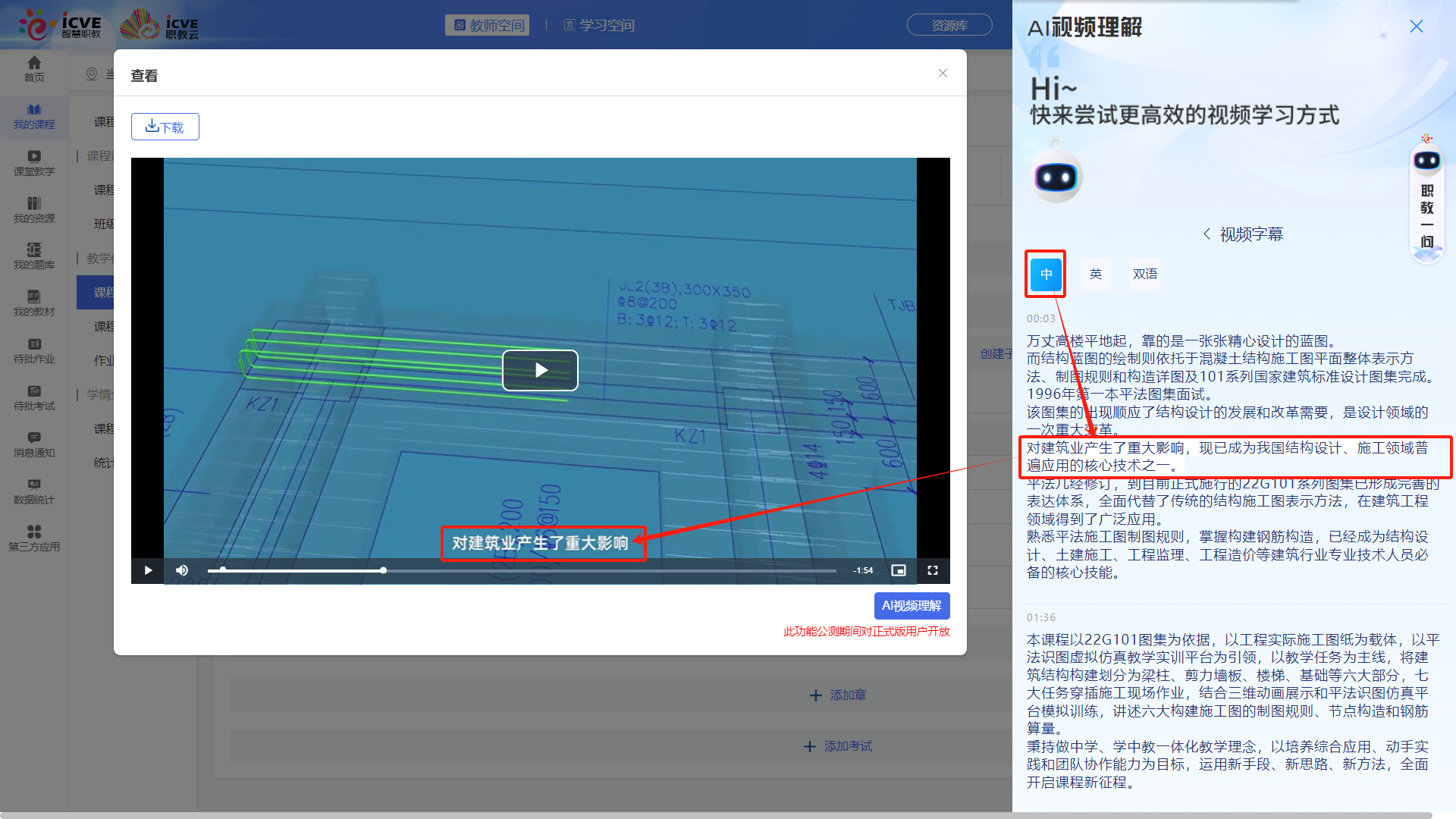Screen dimensions: 1456x819
Task: Download the video with 下载 button
Action: (165, 127)
